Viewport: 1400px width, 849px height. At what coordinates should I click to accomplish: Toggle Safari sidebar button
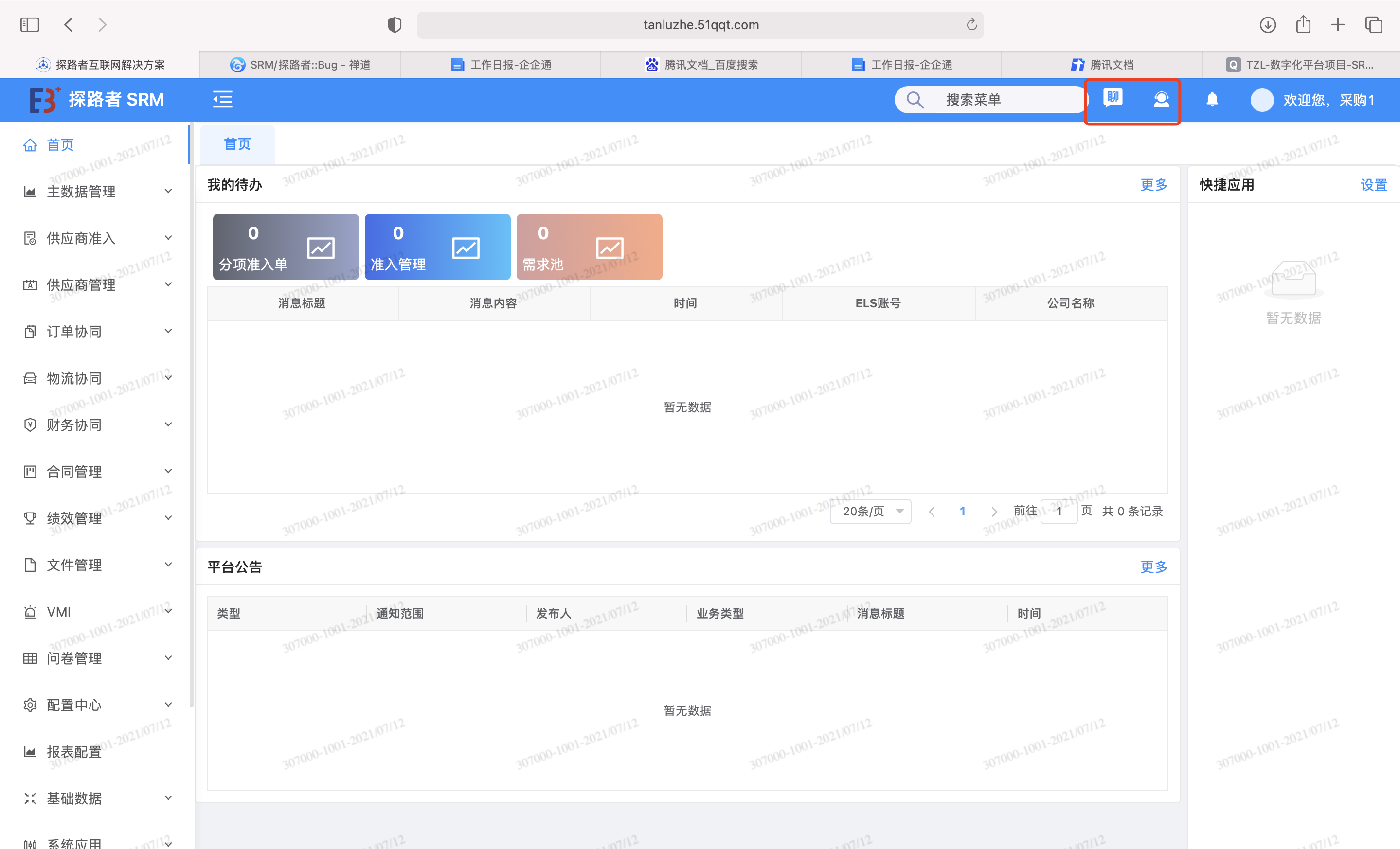coord(30,24)
